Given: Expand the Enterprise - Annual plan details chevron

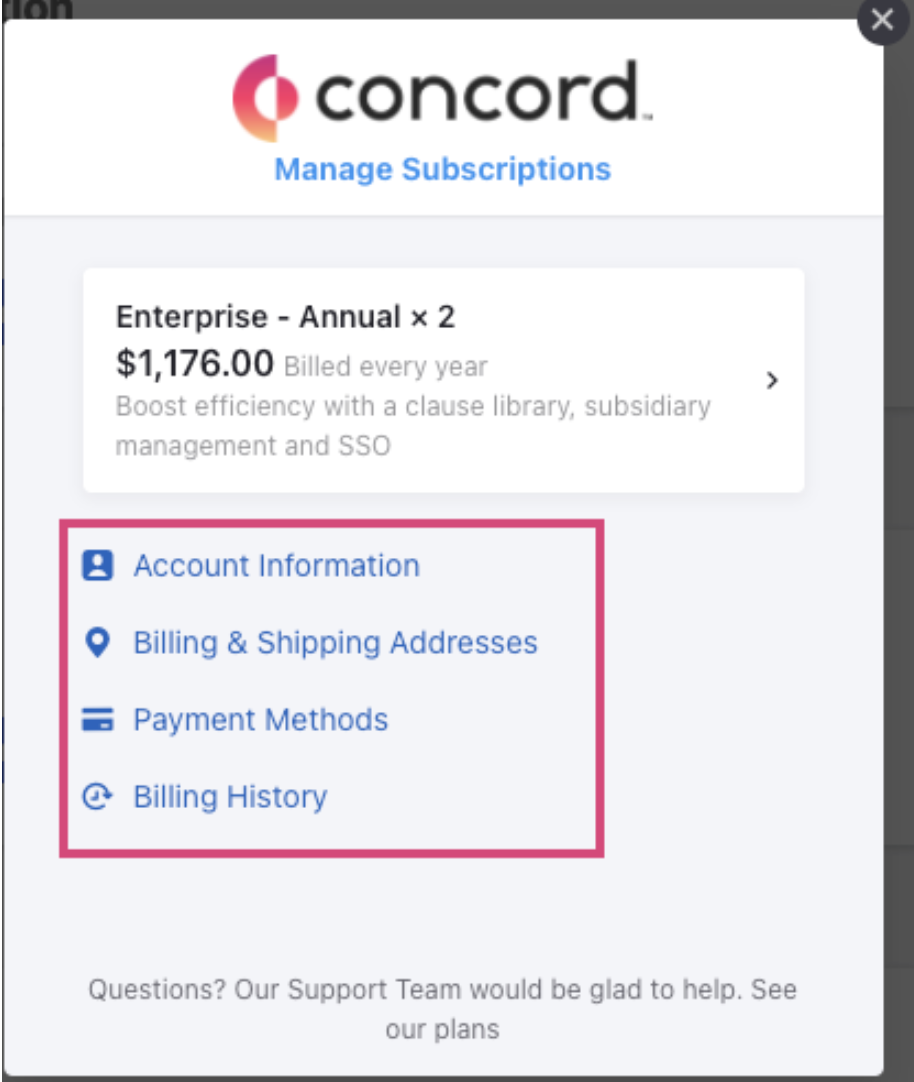Looking at the screenshot, I should [772, 381].
